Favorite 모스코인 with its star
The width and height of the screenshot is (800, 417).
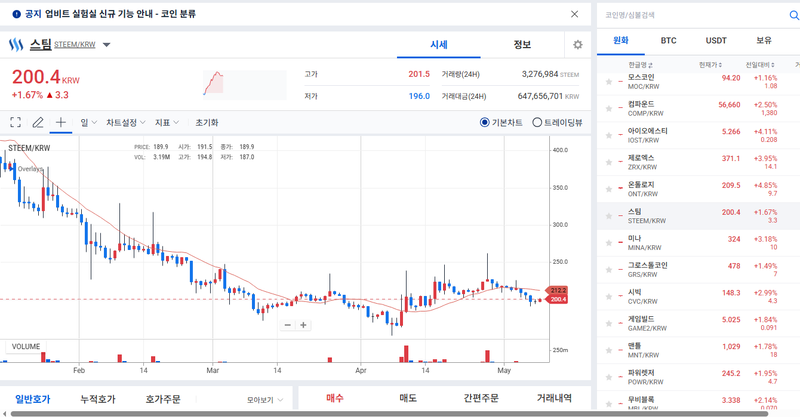coord(609,82)
